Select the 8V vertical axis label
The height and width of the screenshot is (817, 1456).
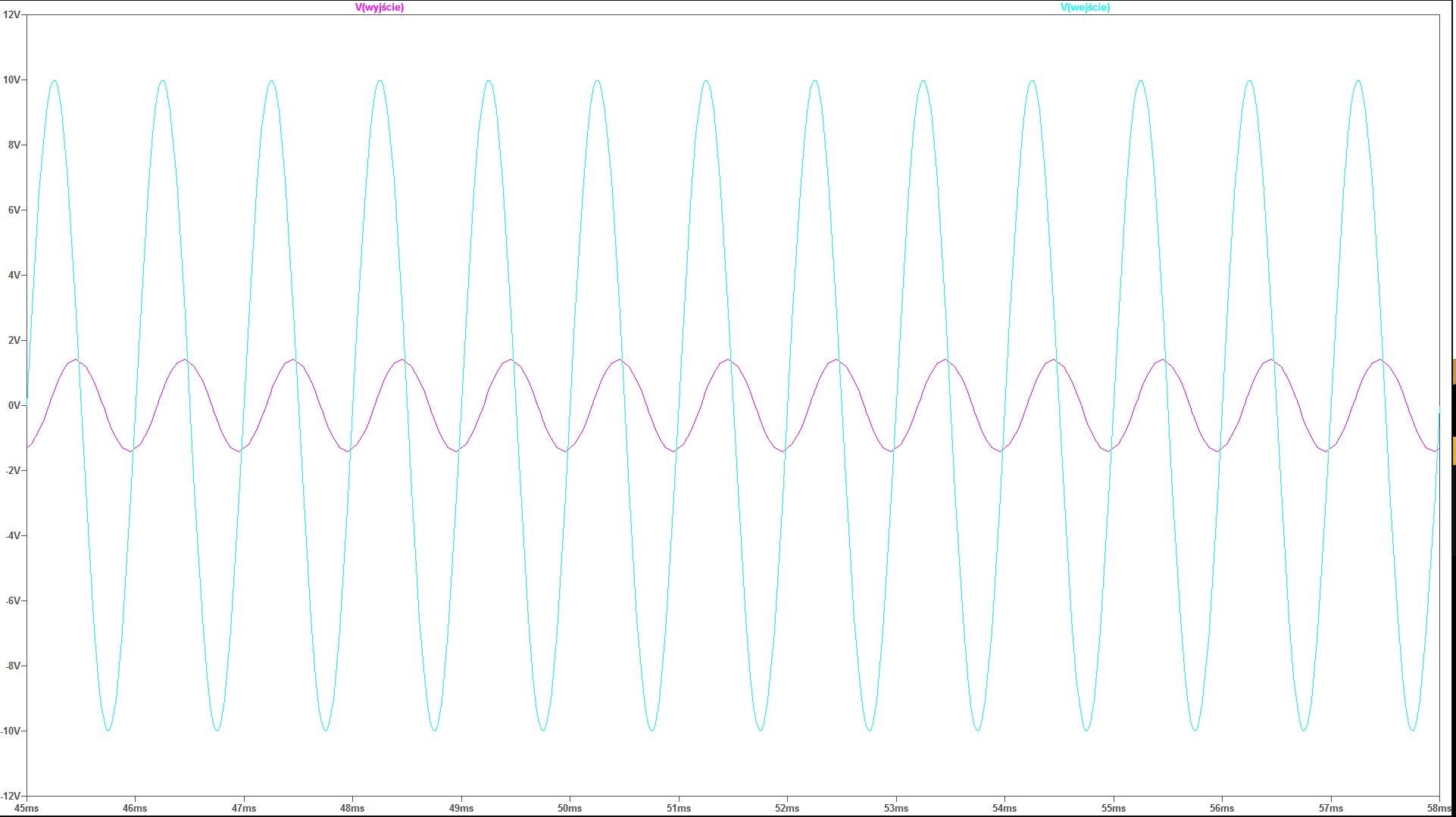tap(14, 145)
